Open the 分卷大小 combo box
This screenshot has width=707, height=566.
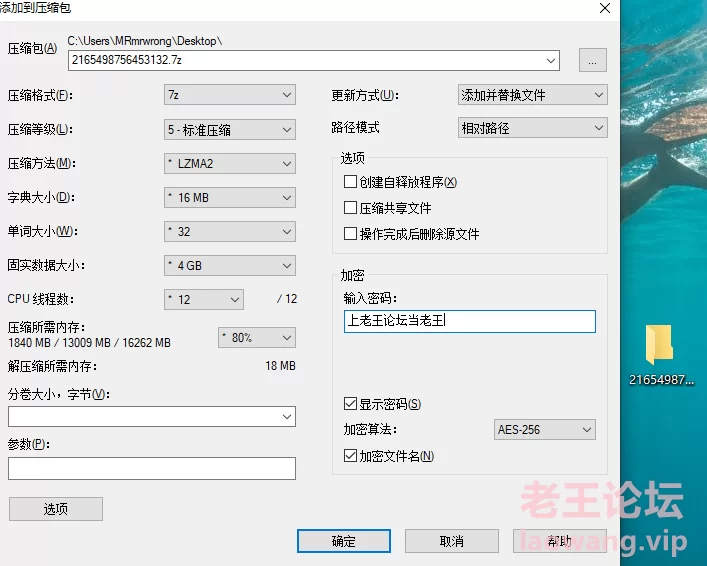152,416
